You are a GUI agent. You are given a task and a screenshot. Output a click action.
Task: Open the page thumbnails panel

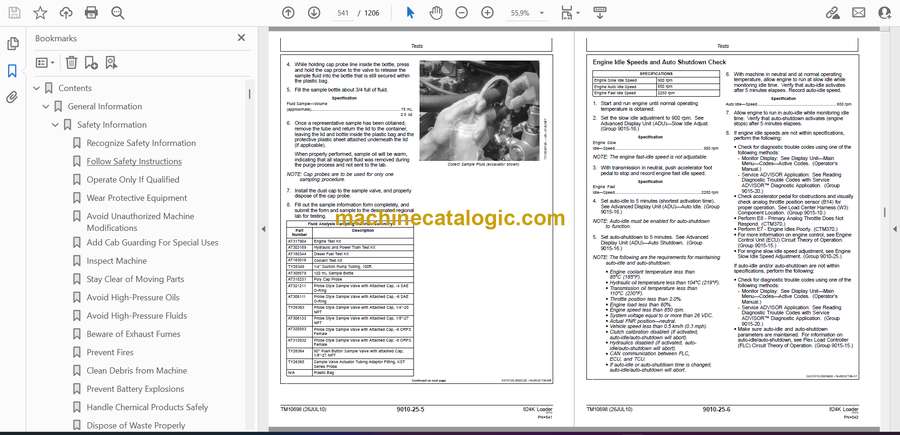12,44
